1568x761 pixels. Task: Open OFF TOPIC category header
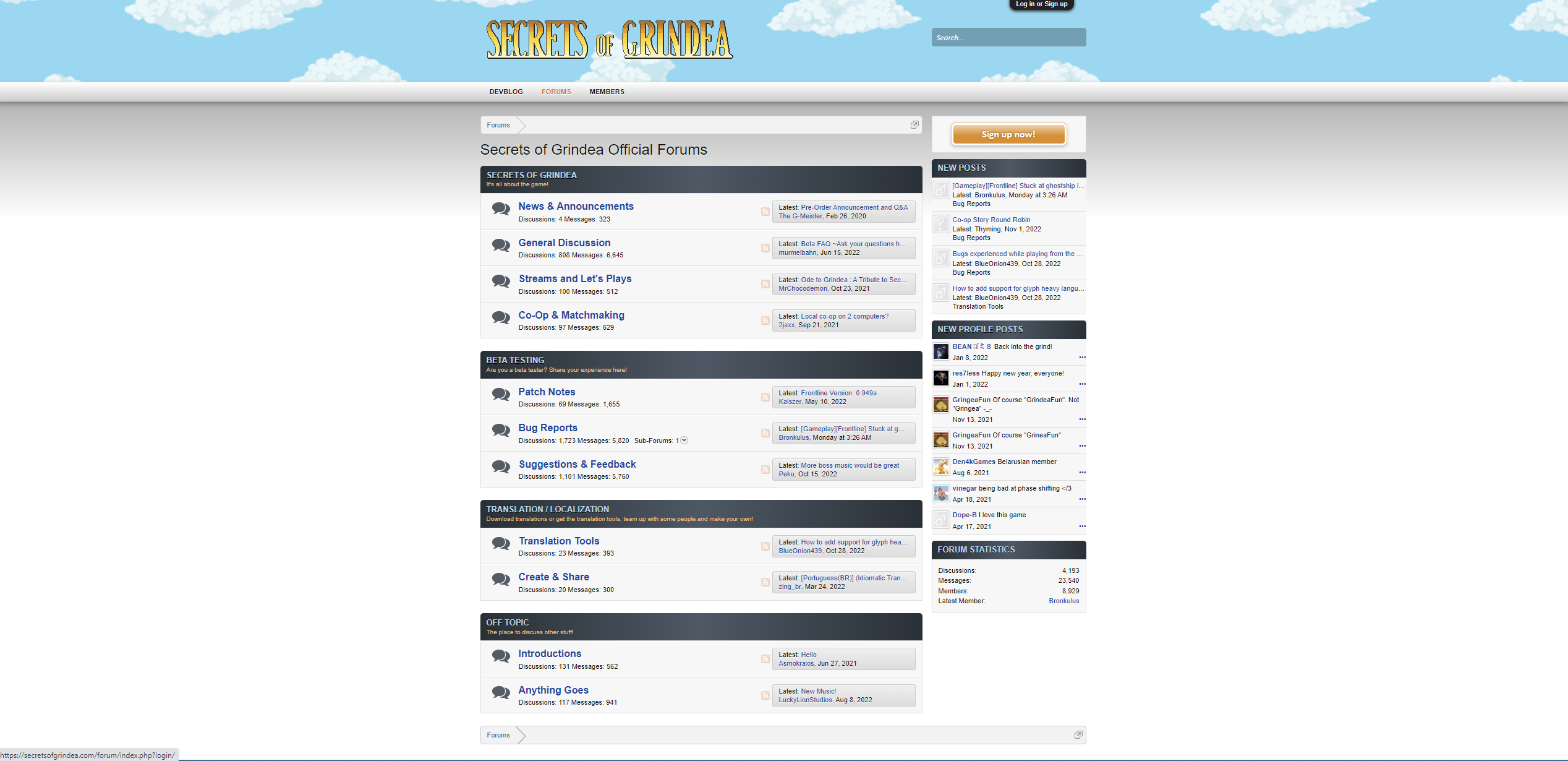(507, 622)
